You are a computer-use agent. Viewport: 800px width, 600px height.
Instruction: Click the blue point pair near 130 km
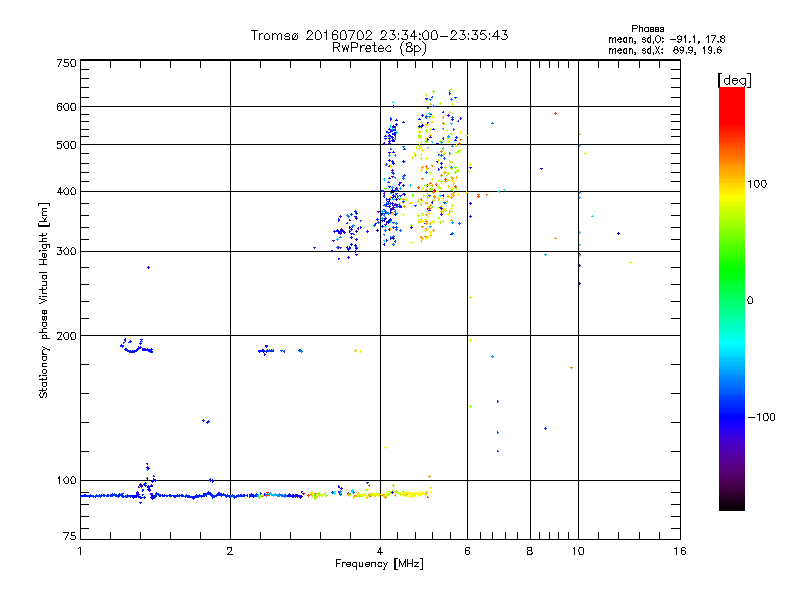click(206, 421)
